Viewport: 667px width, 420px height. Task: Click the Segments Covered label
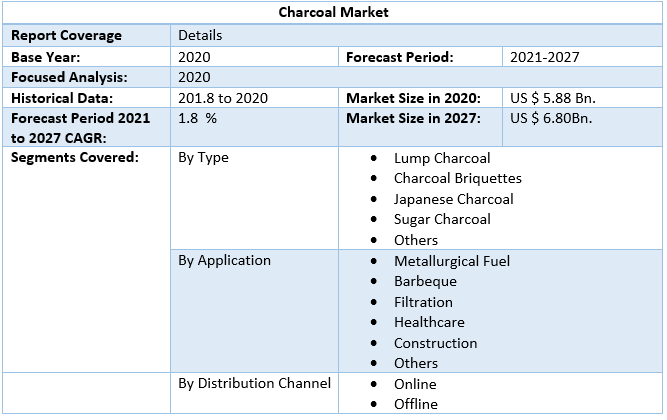(74, 157)
